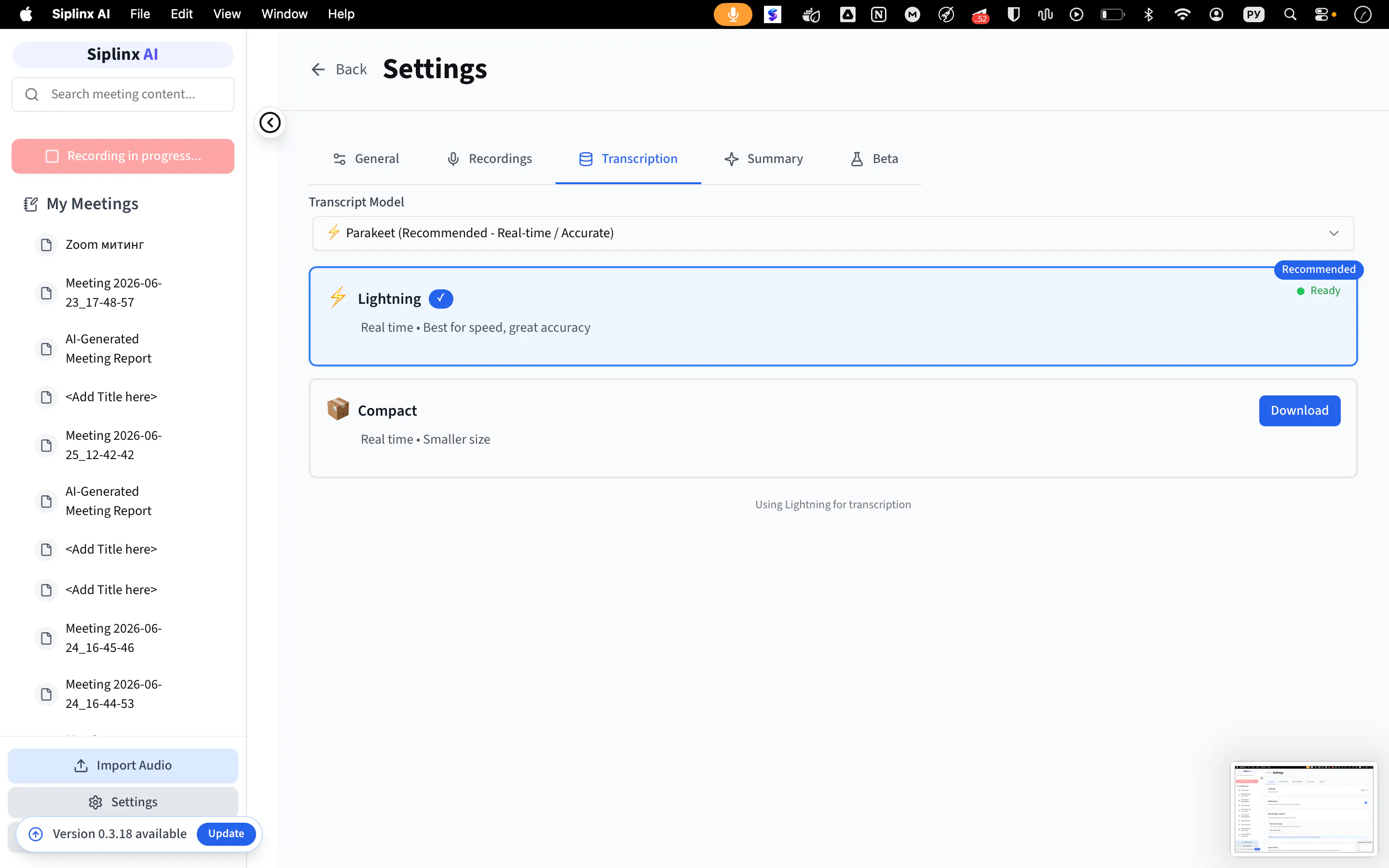Click the battery status icon
The image size is (1389, 868).
tap(1112, 14)
